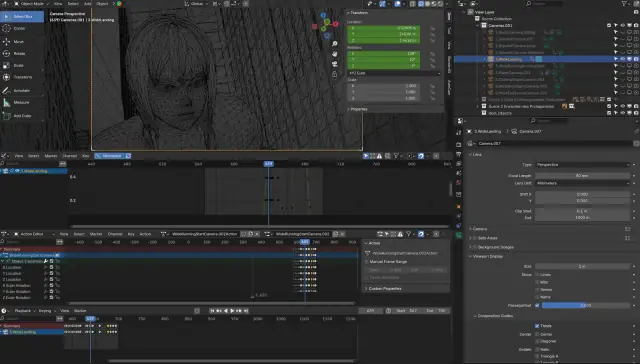Screen dimensions: 640x364
Task: Enable the Limits show checkbox
Action: [x=537, y=275]
